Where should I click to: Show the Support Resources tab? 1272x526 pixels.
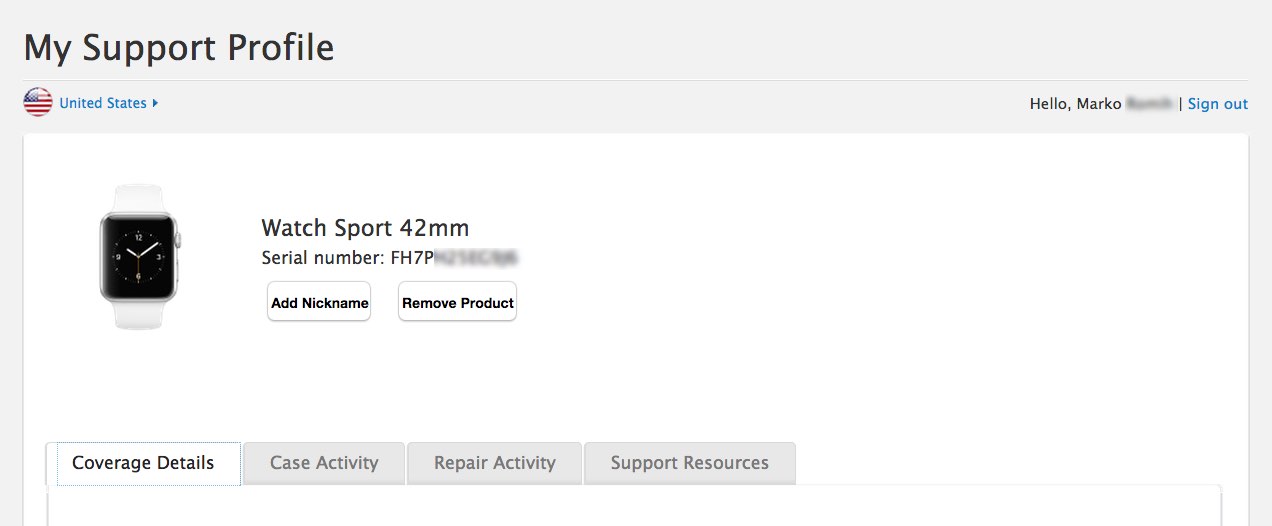[x=689, y=463]
